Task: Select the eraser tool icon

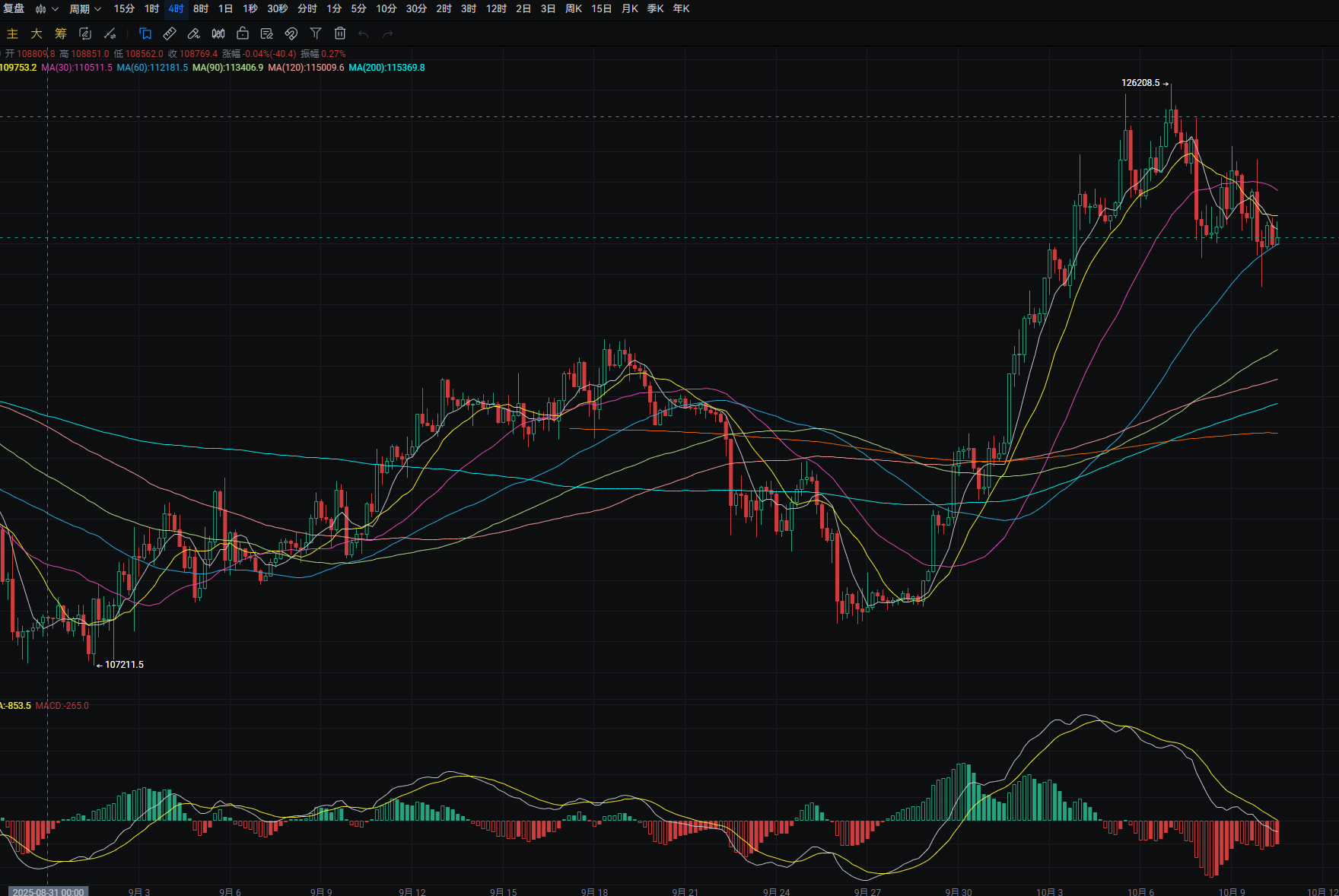Action: 194,33
